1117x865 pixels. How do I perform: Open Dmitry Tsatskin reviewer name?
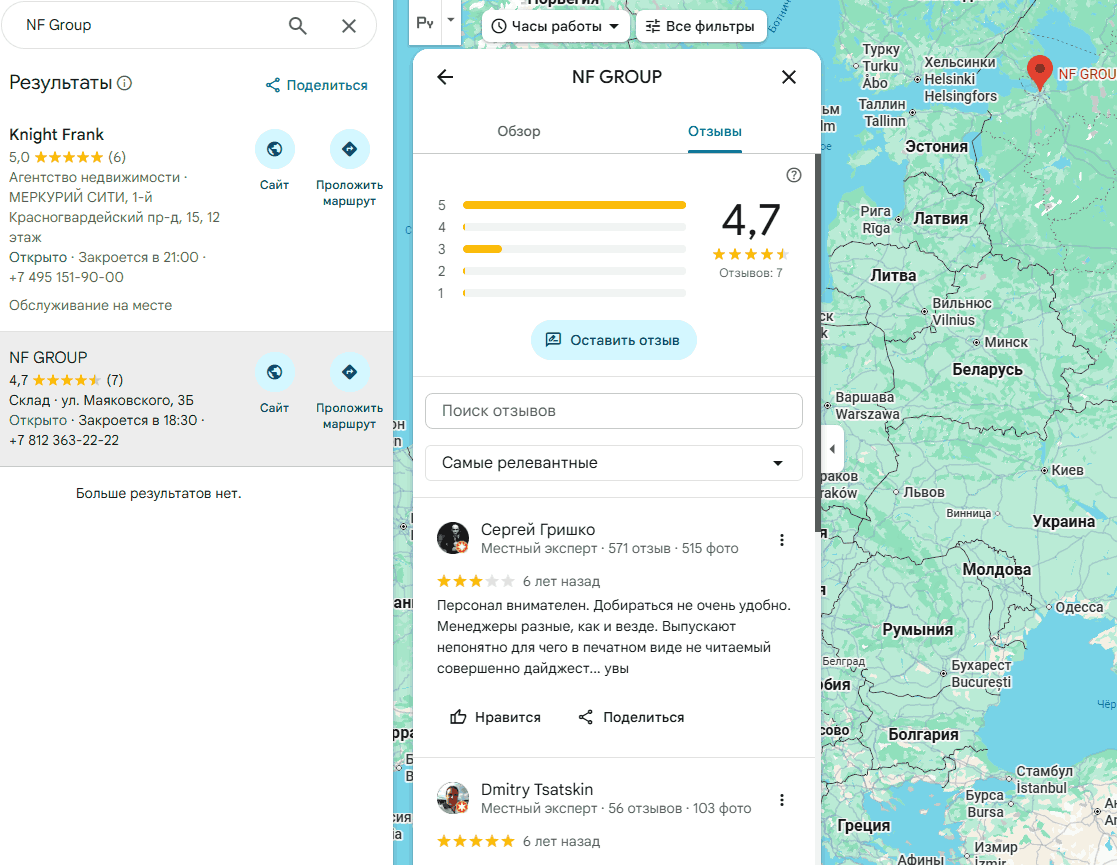[x=537, y=789]
